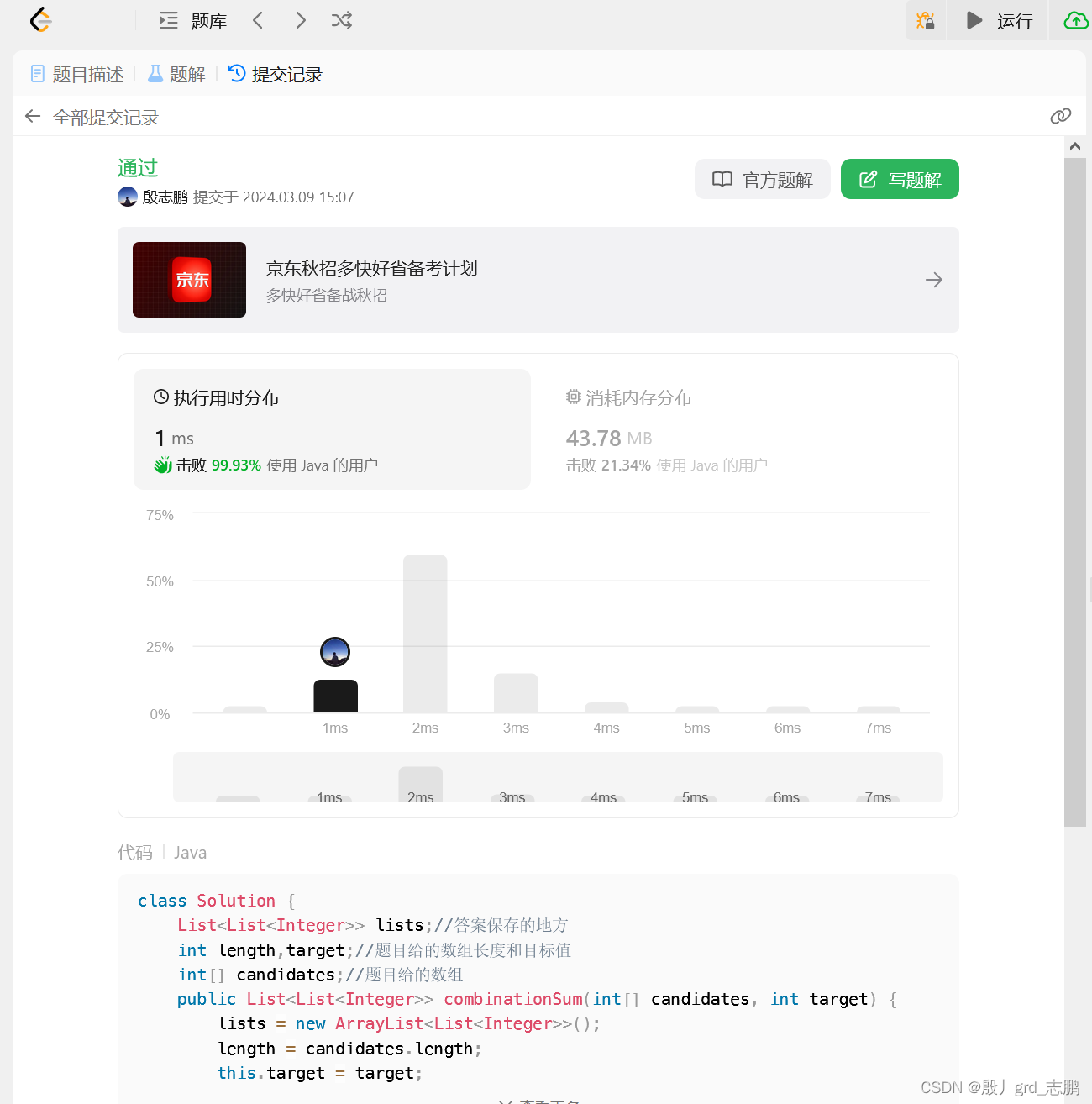Go to next problem arrow
This screenshot has width=1092, height=1104.
[x=301, y=20]
